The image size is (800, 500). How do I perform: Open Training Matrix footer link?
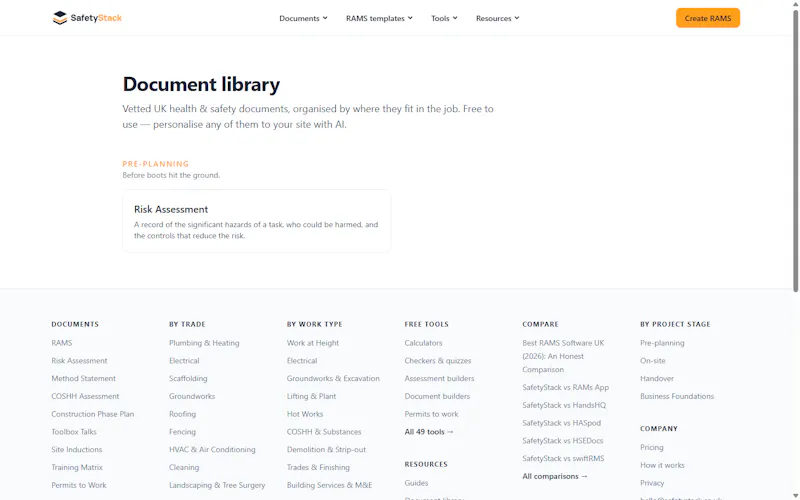tap(77, 467)
